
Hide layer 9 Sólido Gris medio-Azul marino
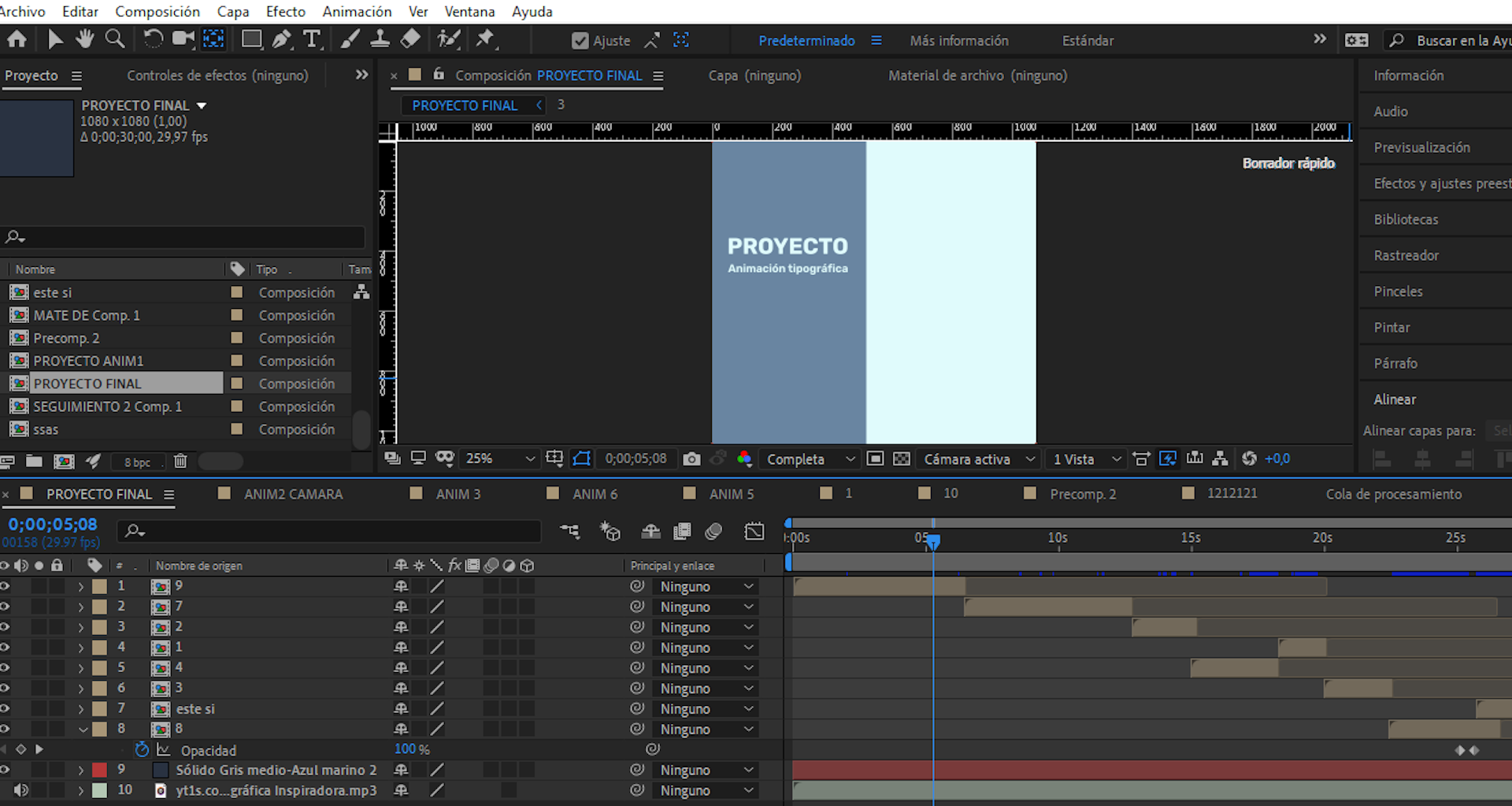point(5,770)
